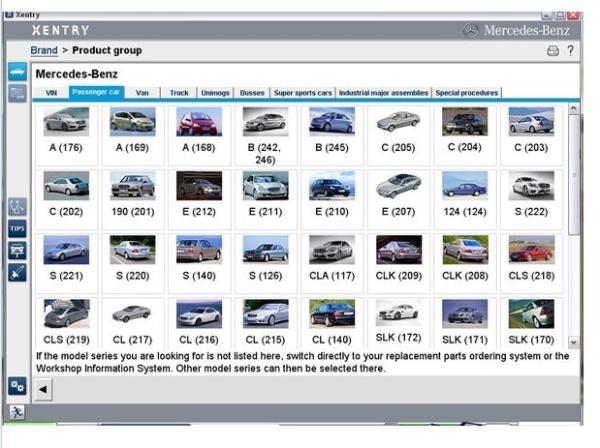
Task: Select the CL (215) model series
Action: point(266,323)
